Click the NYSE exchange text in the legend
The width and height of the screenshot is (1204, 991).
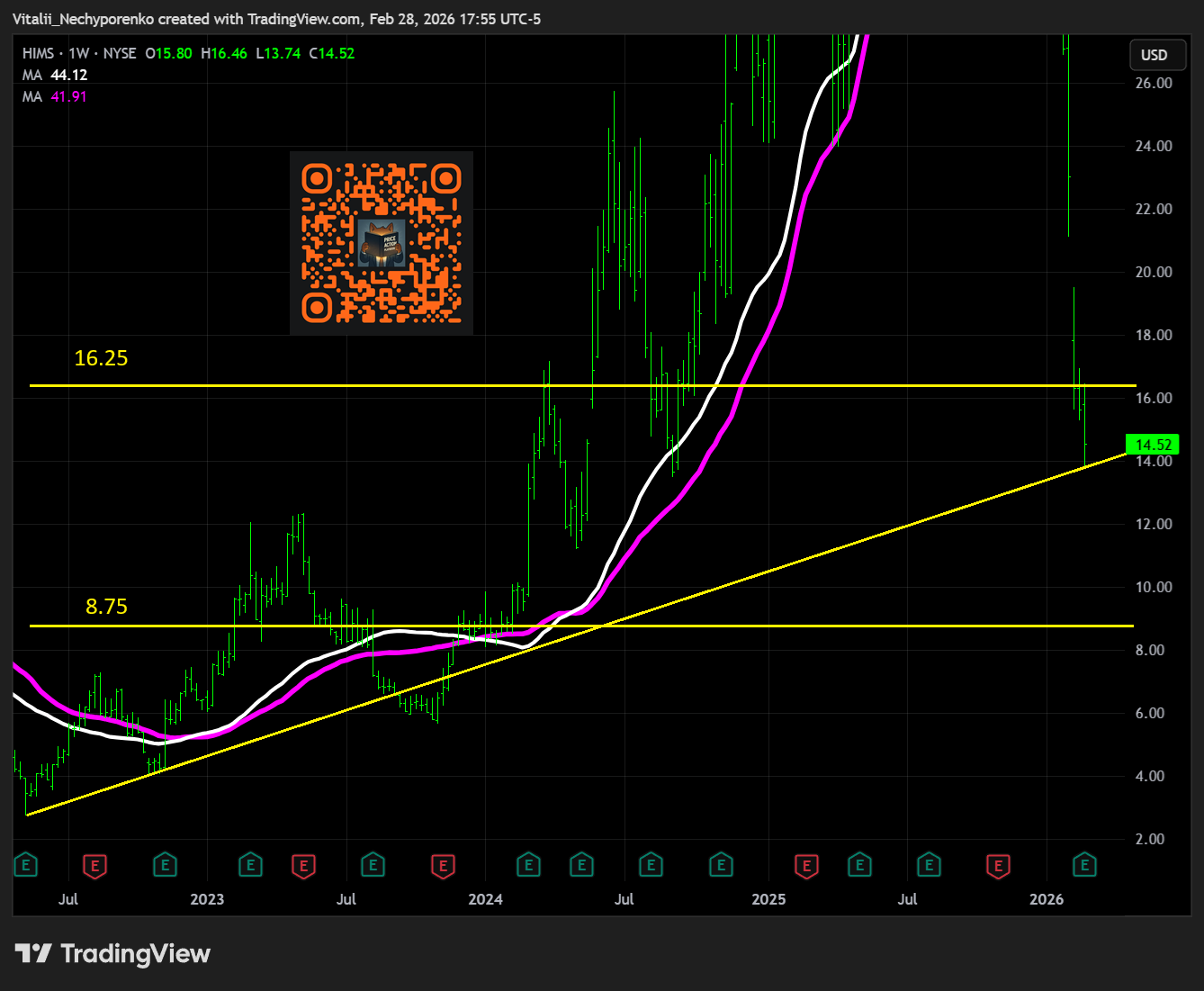[120, 53]
